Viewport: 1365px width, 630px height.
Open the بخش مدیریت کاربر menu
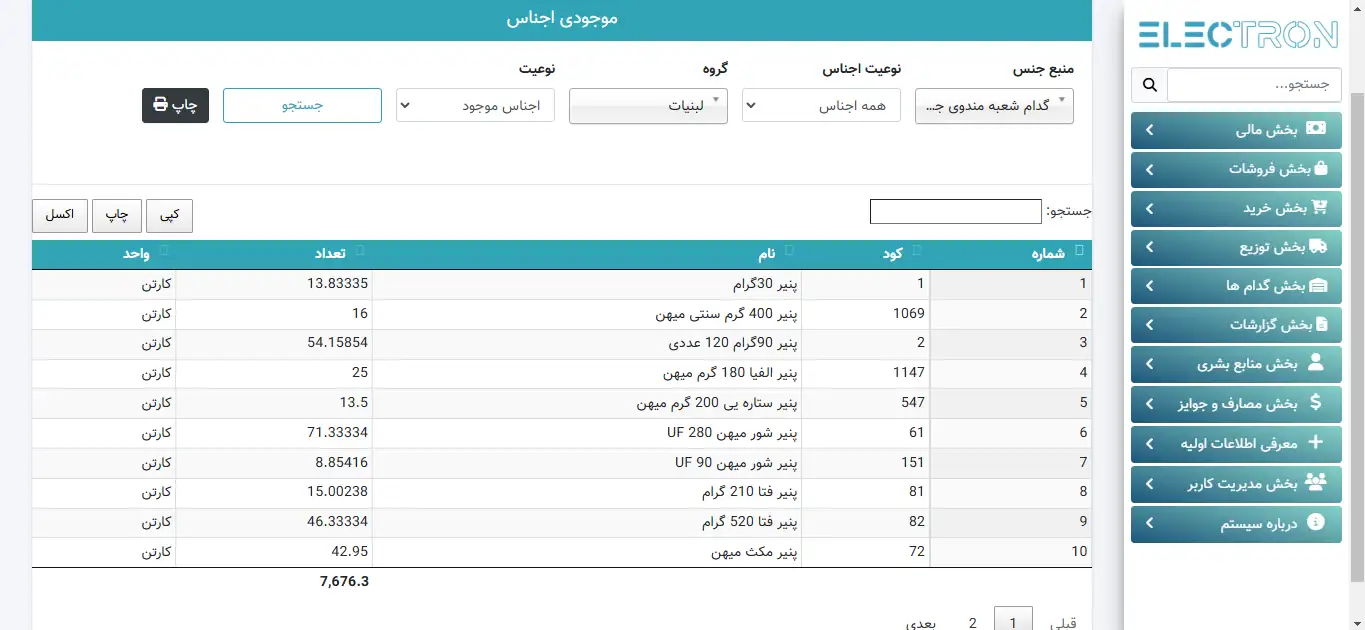click(1236, 484)
